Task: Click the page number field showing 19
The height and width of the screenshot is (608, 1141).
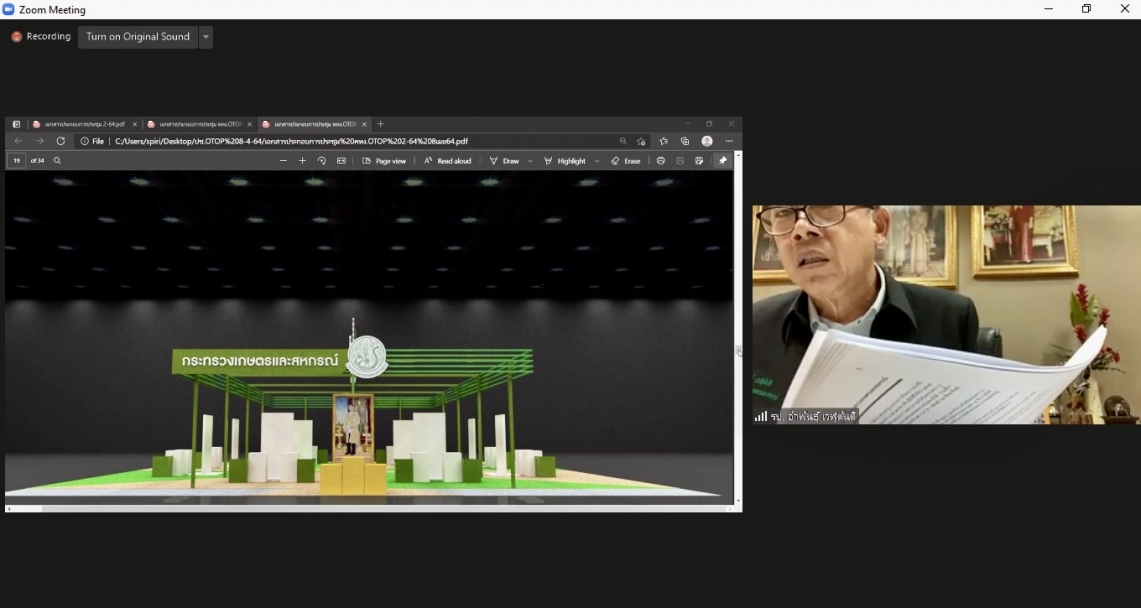Action: pyautogui.click(x=17, y=161)
